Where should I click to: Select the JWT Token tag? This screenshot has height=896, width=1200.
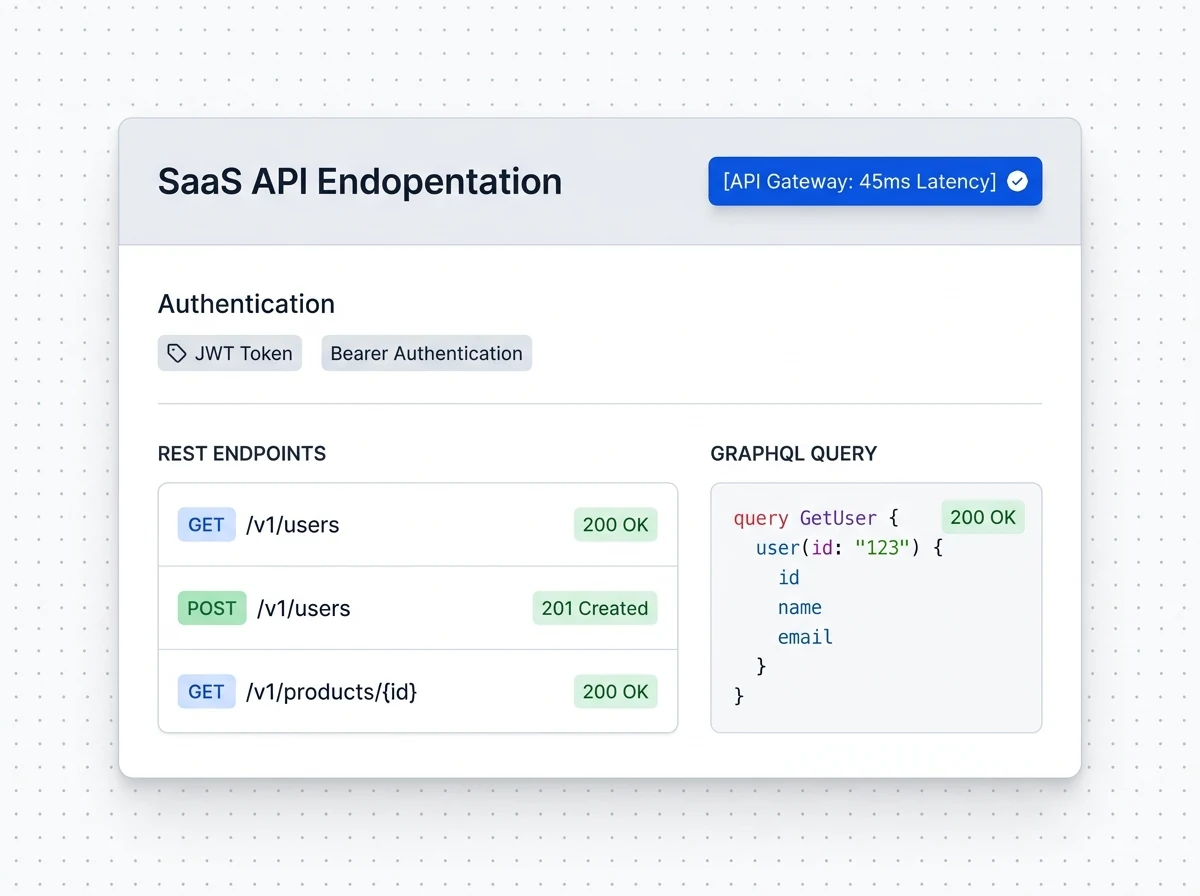point(229,353)
